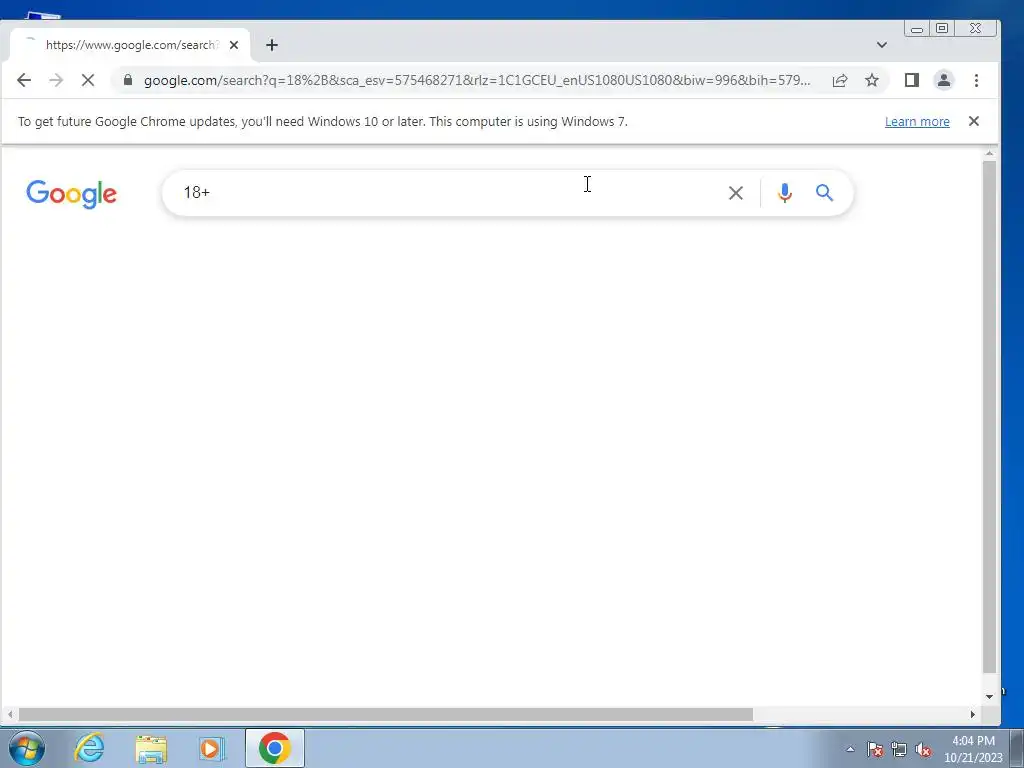Viewport: 1024px width, 768px height.
Task: Stop loading the page
Action: tap(88, 80)
